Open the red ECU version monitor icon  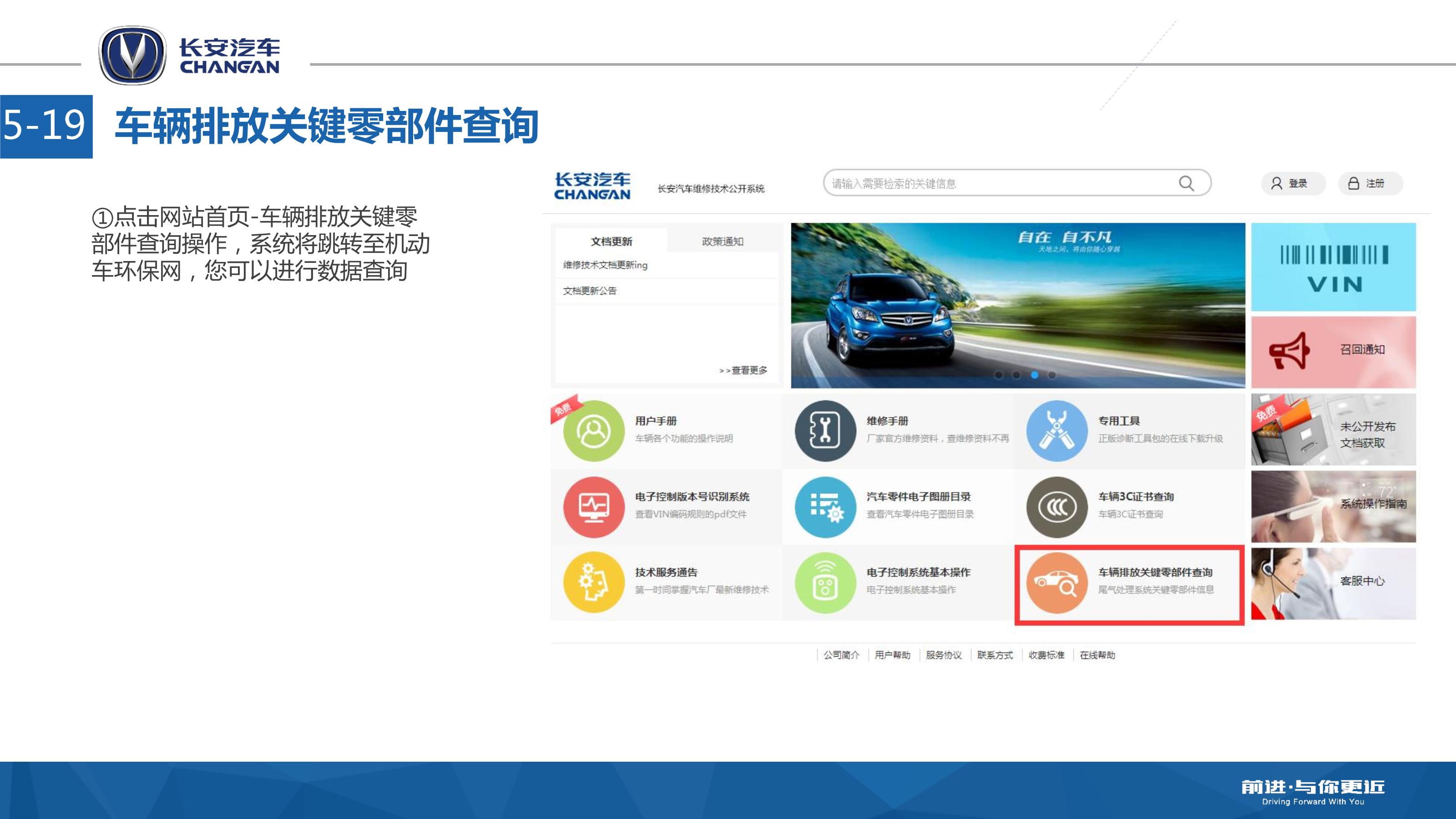coord(593,507)
